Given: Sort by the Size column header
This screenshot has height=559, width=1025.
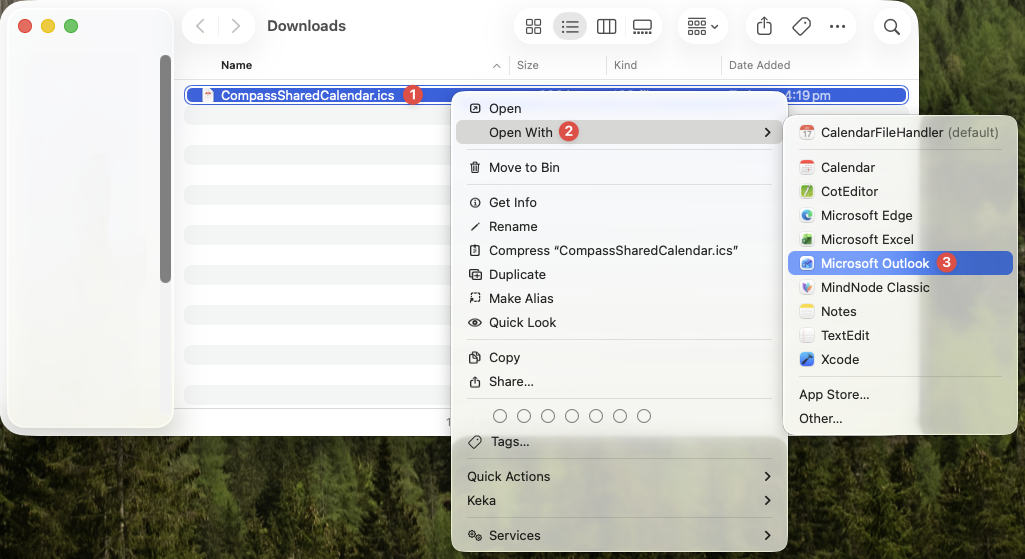Looking at the screenshot, I should 528,65.
